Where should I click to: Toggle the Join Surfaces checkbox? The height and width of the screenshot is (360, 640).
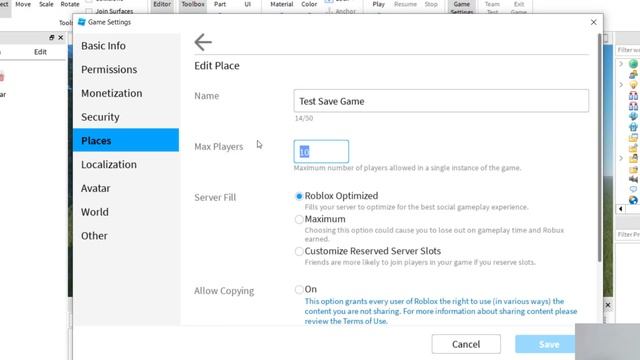coord(89,11)
